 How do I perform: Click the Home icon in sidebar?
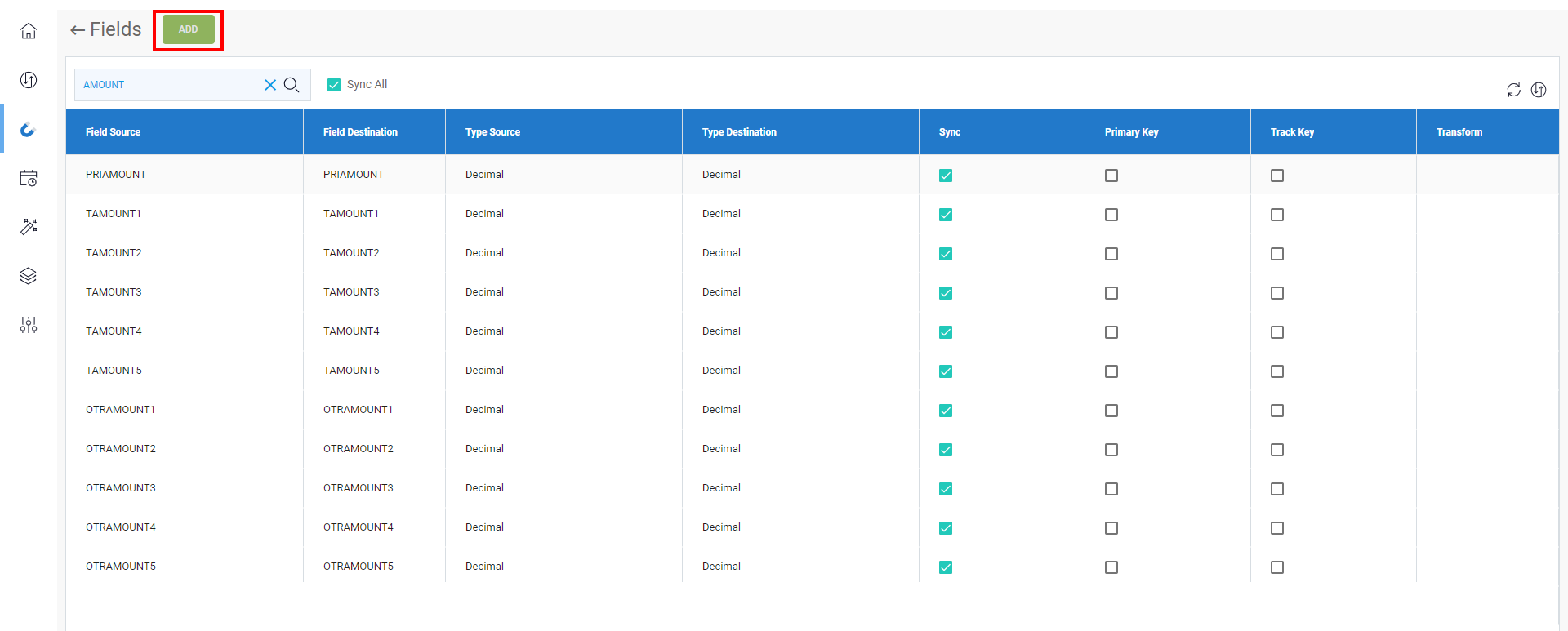[29, 31]
